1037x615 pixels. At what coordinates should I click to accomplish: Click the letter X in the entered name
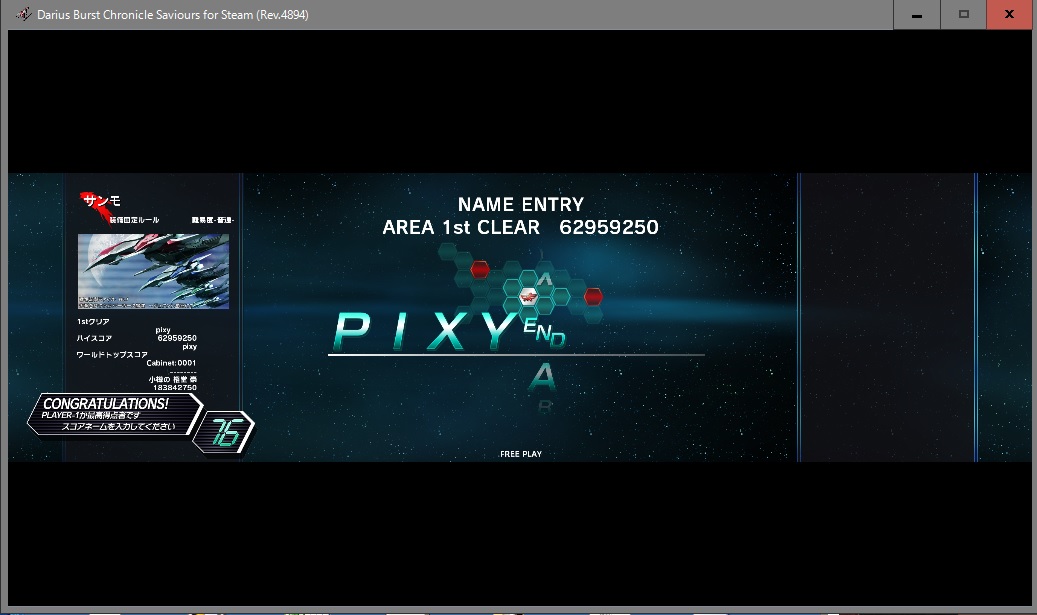click(x=445, y=332)
